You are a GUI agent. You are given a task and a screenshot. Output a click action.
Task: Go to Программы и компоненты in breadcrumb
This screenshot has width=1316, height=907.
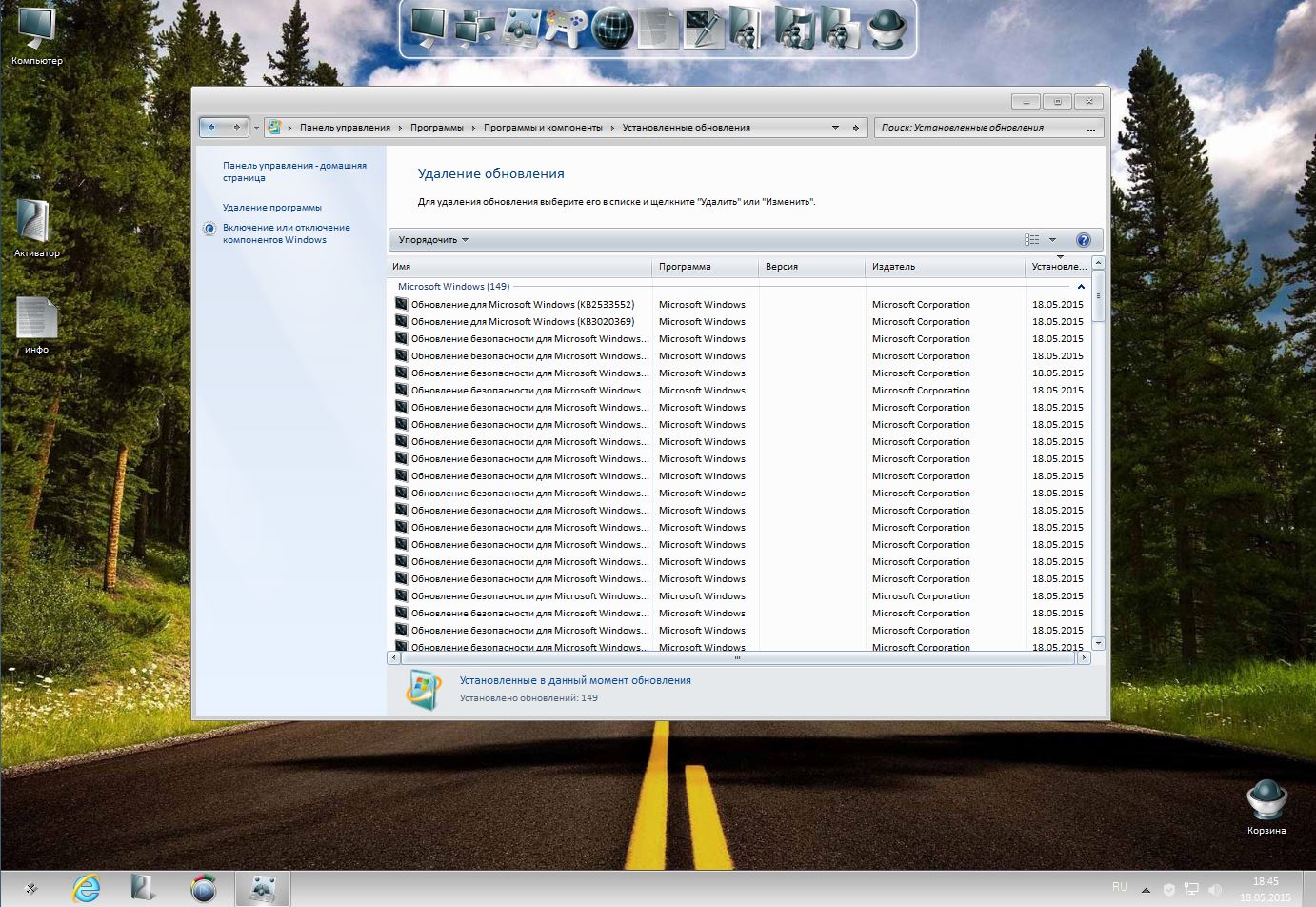(x=543, y=128)
